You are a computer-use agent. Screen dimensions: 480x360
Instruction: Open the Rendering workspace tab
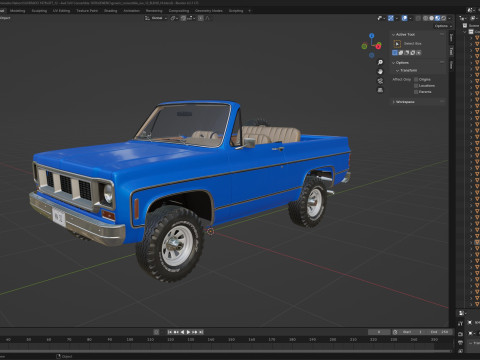pos(154,11)
